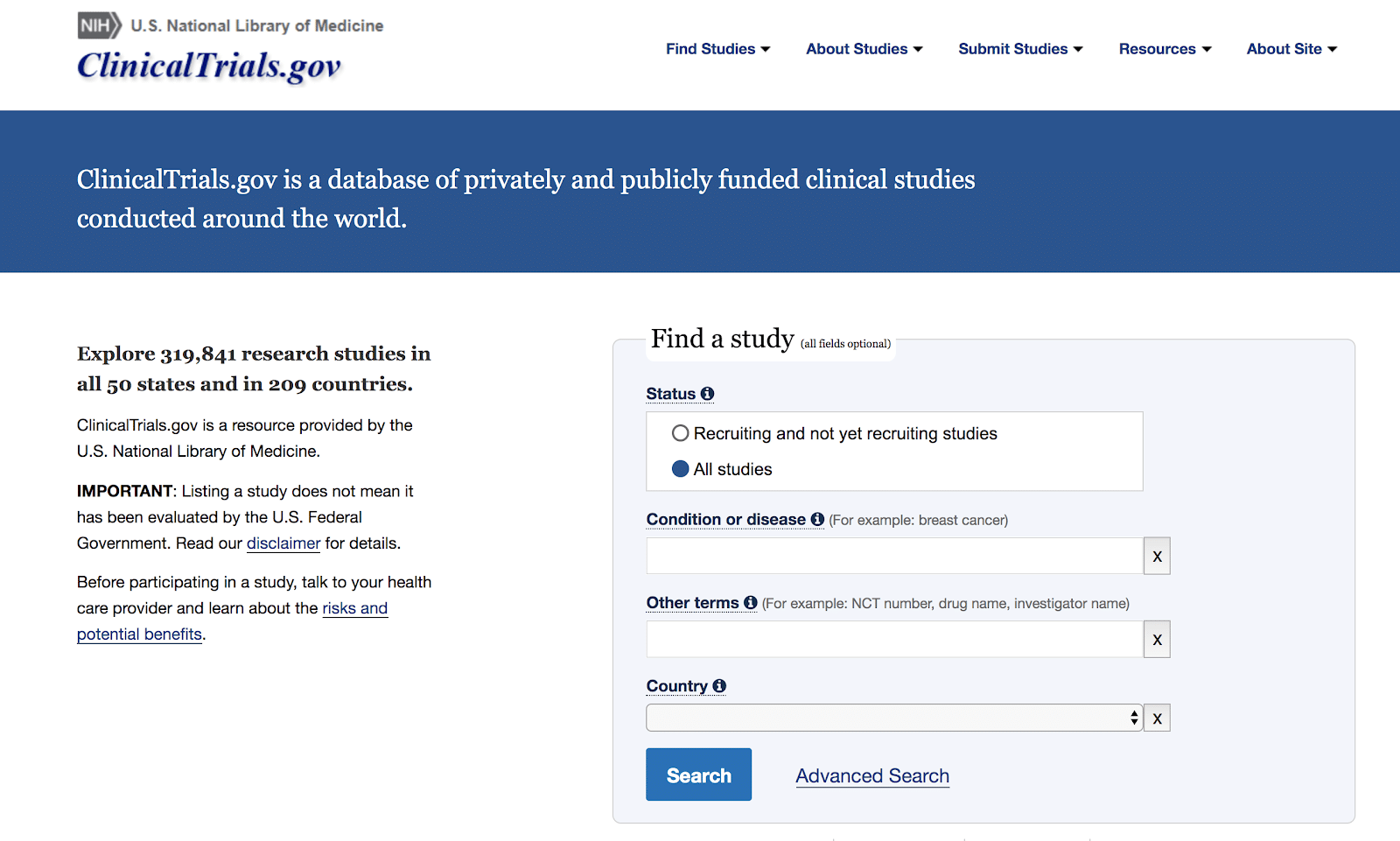Click the info icon next to Status
This screenshot has height=841, width=1400.
[x=707, y=394]
